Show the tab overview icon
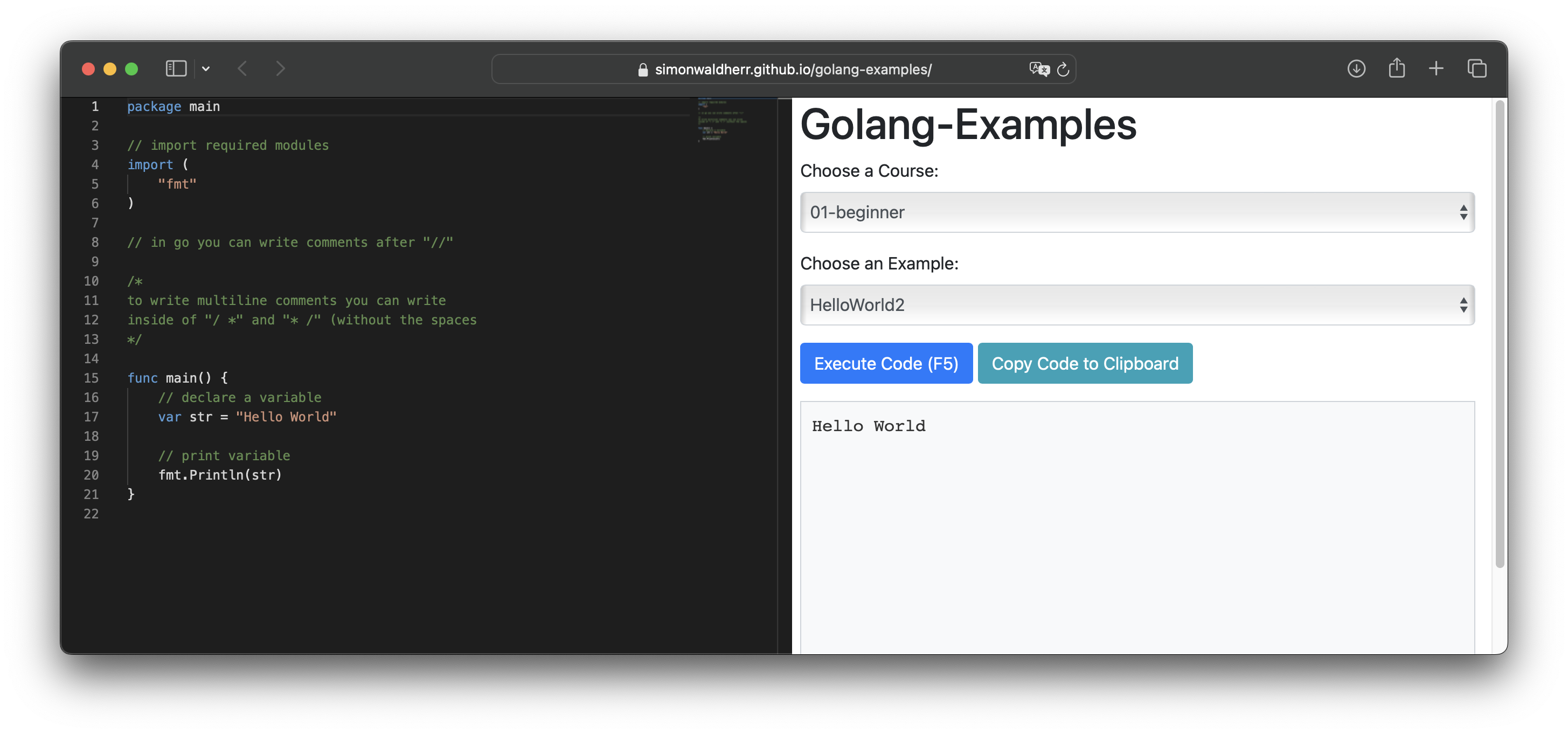The height and width of the screenshot is (734, 1568). (1477, 69)
